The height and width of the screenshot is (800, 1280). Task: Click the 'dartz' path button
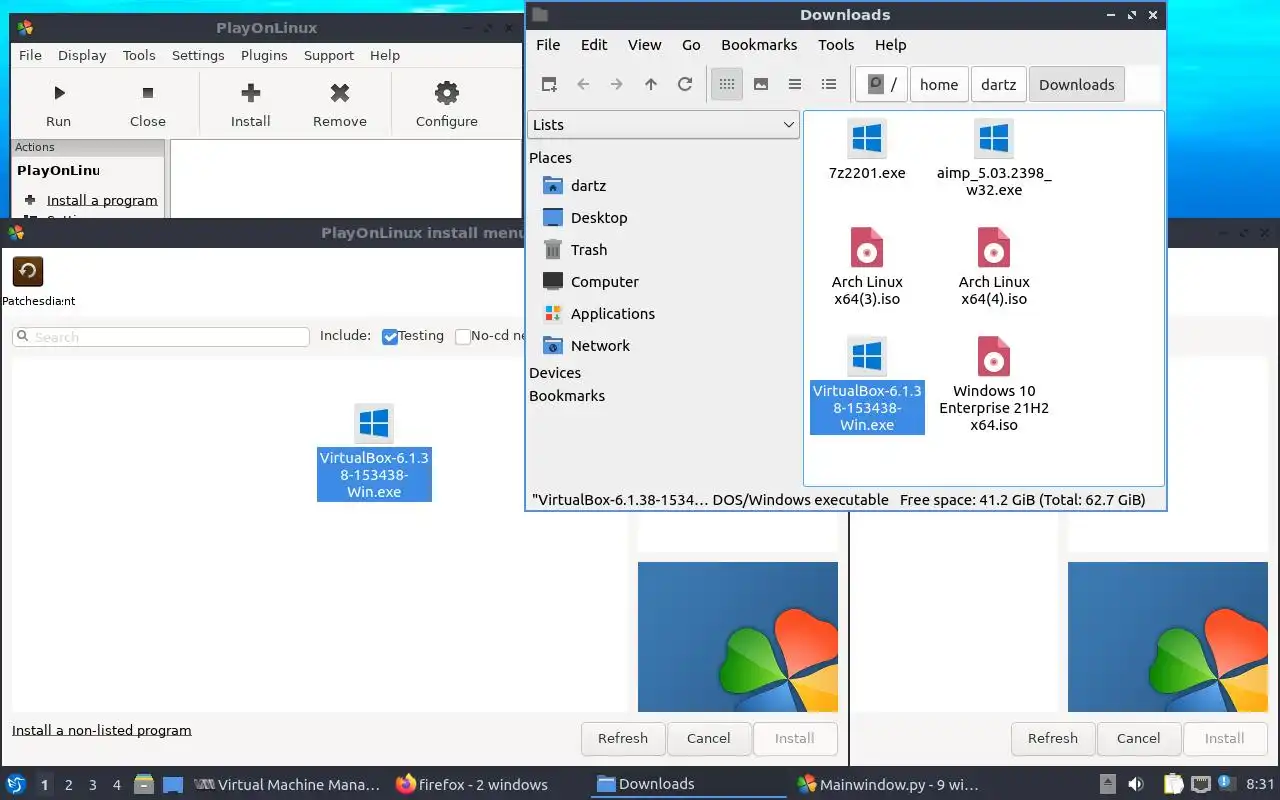click(998, 85)
